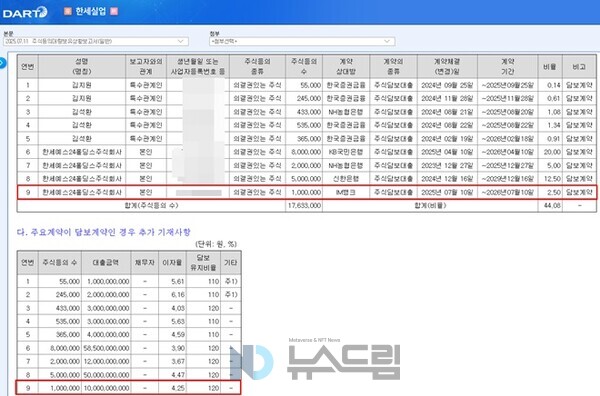Click the 채무자 column header
Image resolution: width=600 pixels, height=396 pixels.
click(145, 262)
